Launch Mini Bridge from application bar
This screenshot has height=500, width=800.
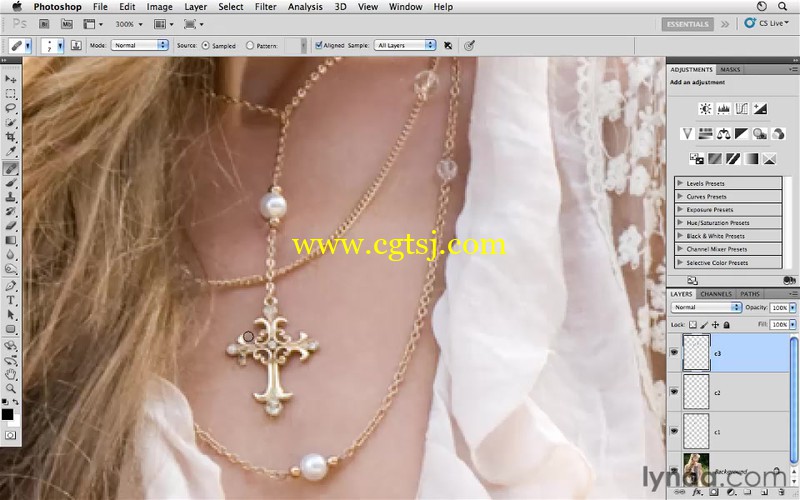pos(66,24)
